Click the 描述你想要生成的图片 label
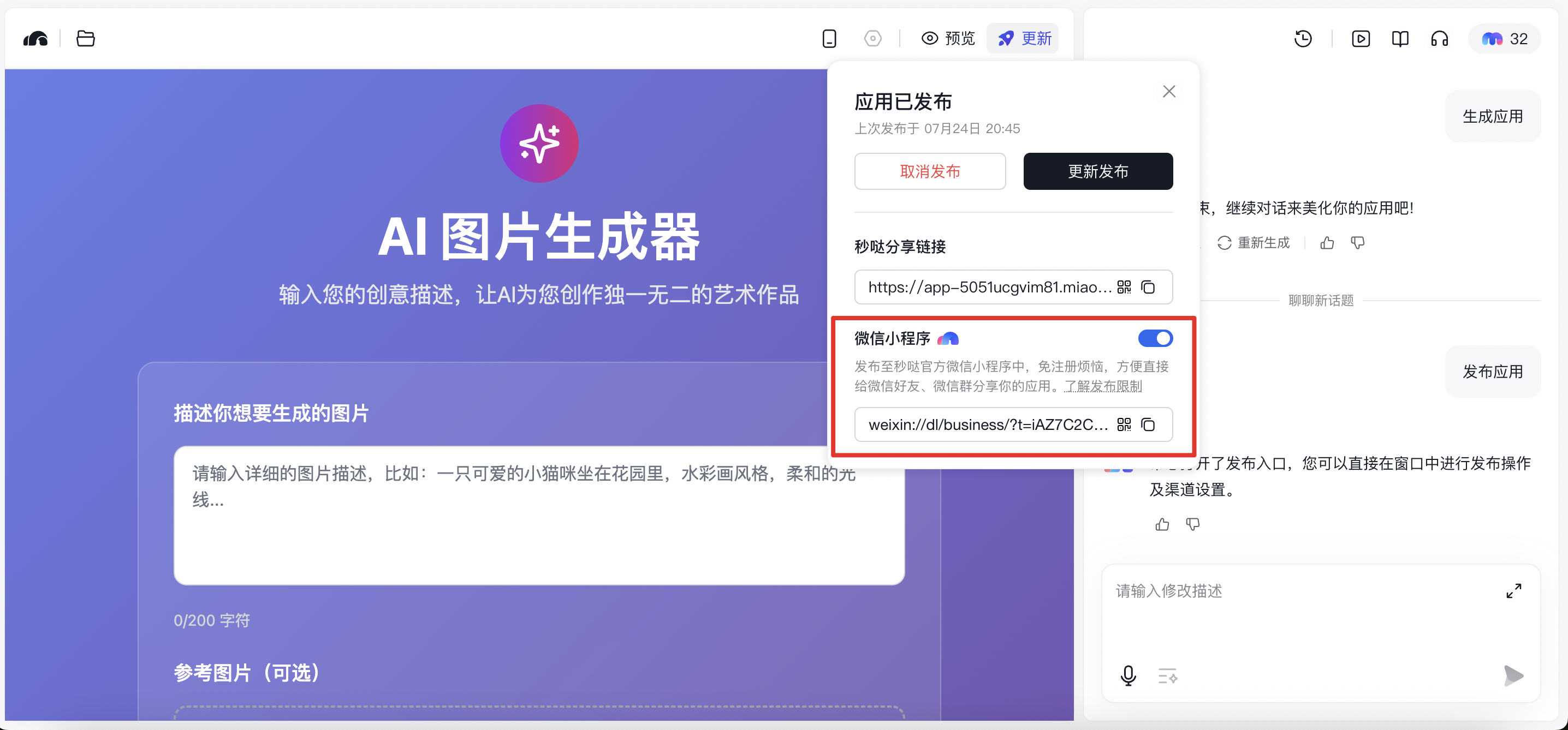Viewport: 1568px width, 730px height. (271, 414)
